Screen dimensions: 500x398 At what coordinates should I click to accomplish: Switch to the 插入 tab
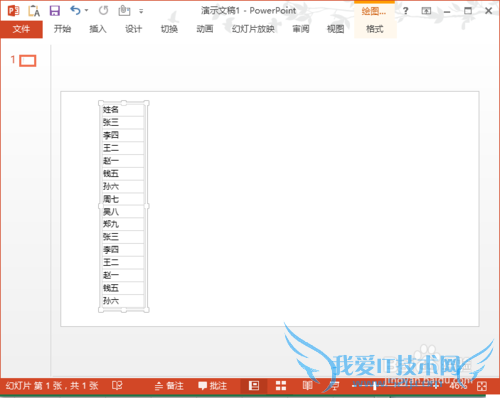pyautogui.click(x=98, y=29)
